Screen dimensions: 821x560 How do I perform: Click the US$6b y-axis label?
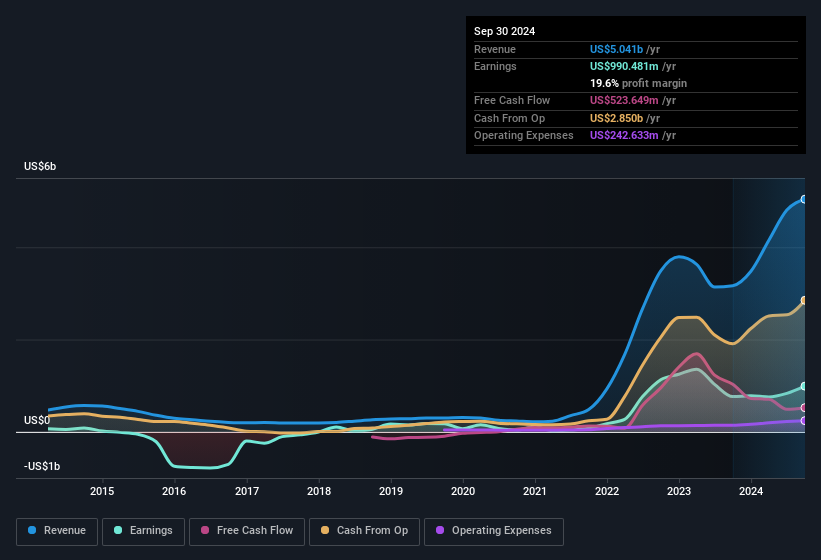(x=40, y=166)
